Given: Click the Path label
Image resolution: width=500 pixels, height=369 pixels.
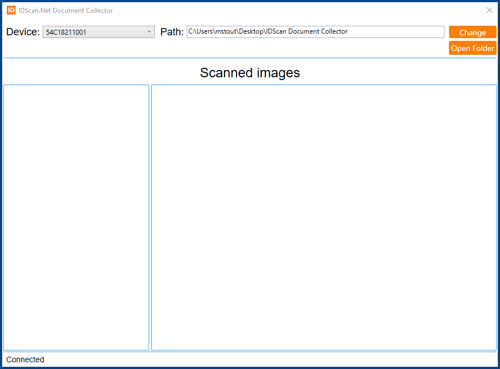Looking at the screenshot, I should click(x=172, y=32).
